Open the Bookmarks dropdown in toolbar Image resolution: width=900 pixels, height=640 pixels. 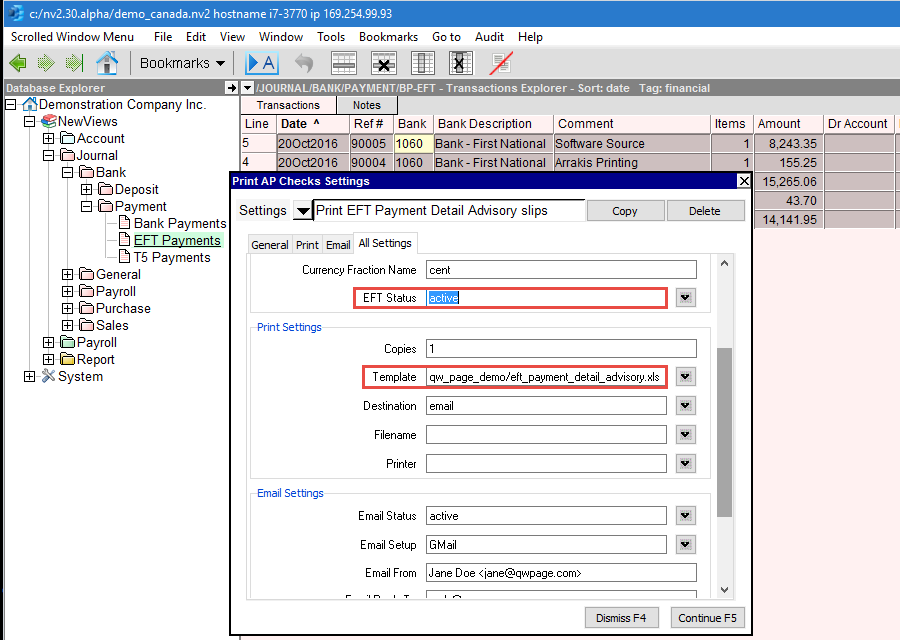[182, 63]
